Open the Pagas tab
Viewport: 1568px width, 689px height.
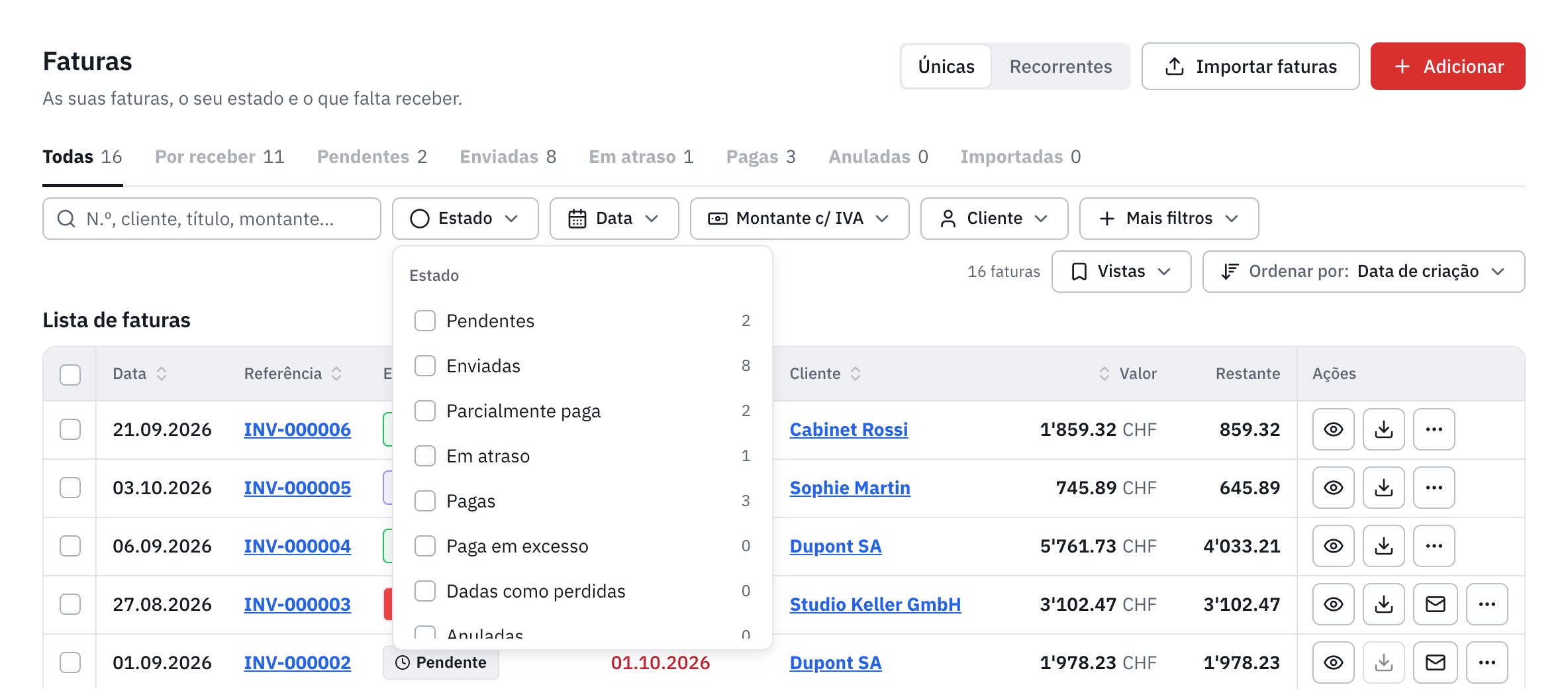761,157
